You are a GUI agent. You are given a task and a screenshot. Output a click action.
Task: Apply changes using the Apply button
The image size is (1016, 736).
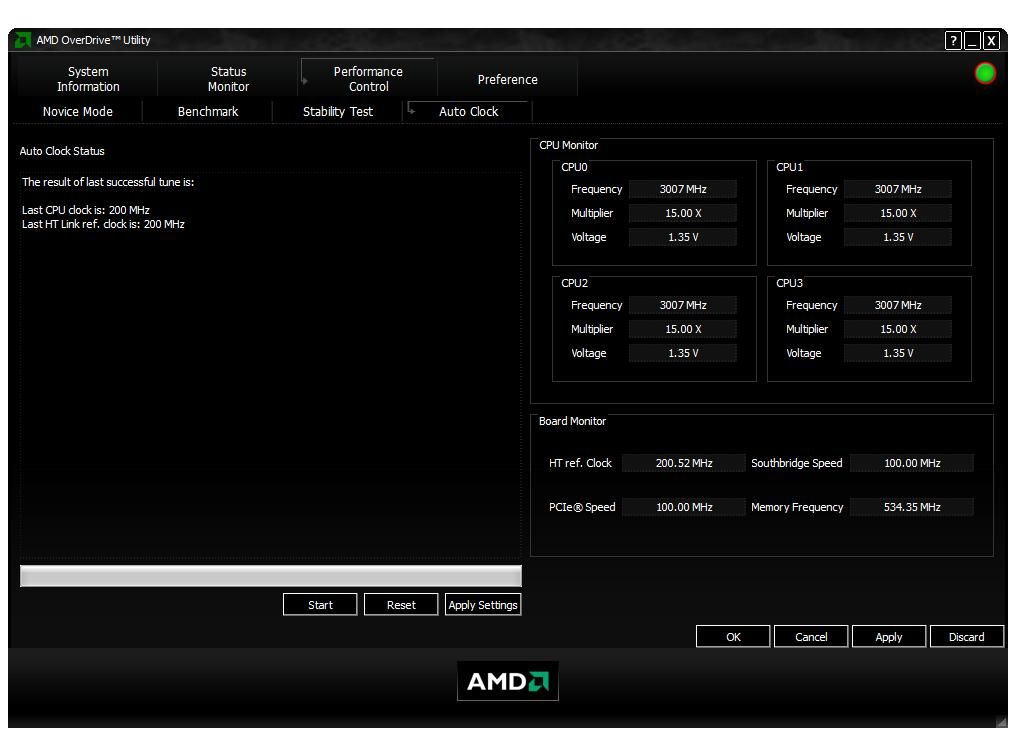889,636
